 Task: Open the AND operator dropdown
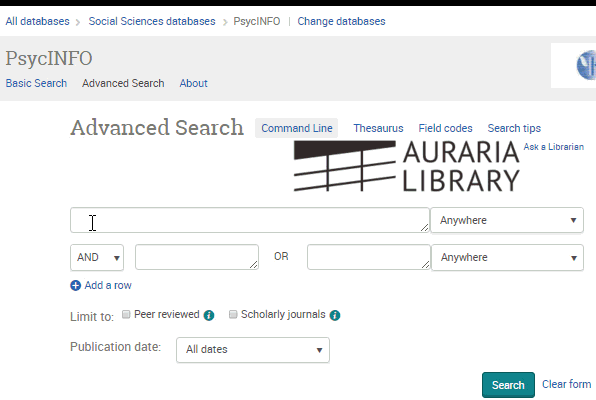[97, 257]
